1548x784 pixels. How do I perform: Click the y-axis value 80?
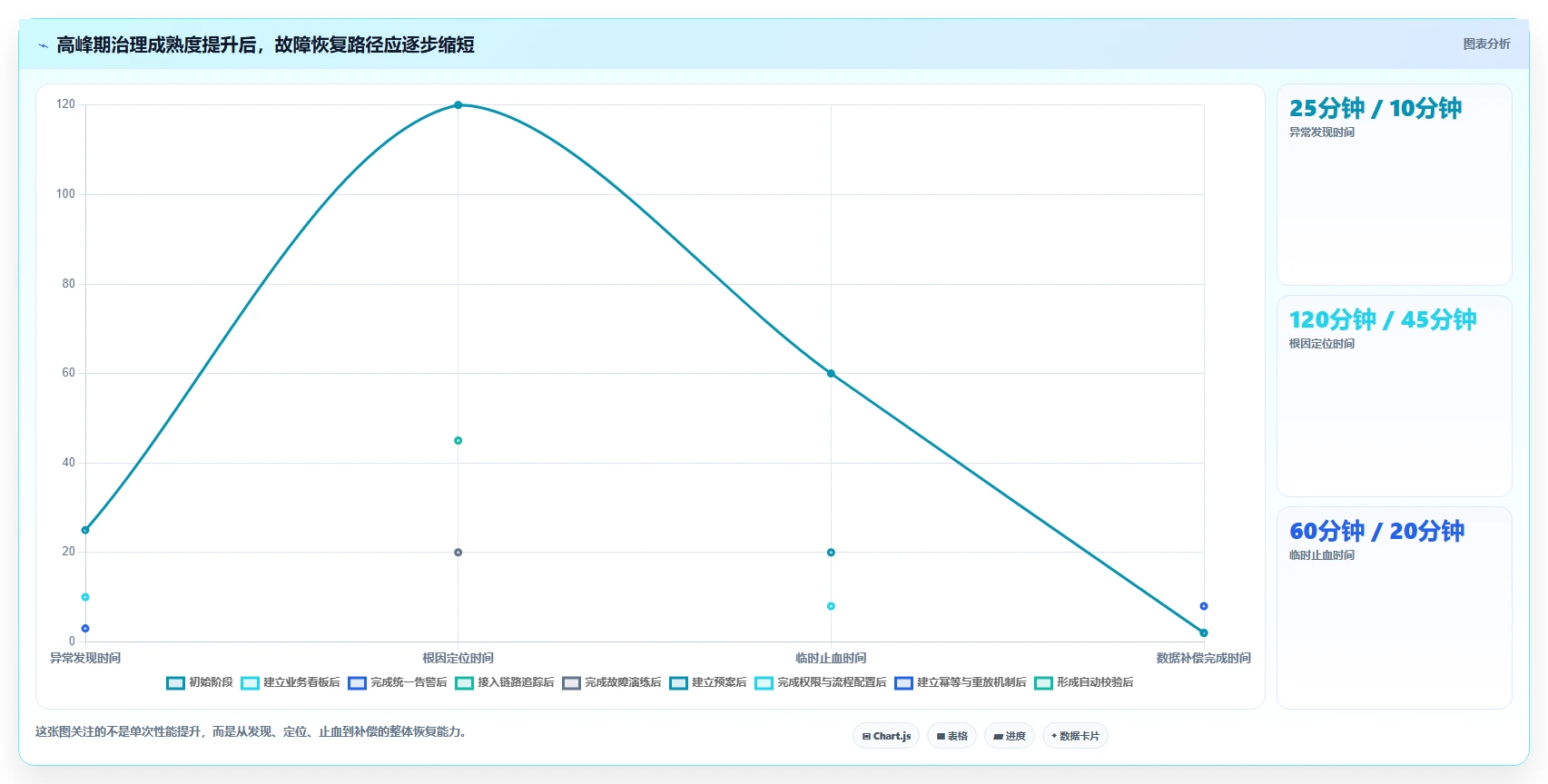coord(69,284)
